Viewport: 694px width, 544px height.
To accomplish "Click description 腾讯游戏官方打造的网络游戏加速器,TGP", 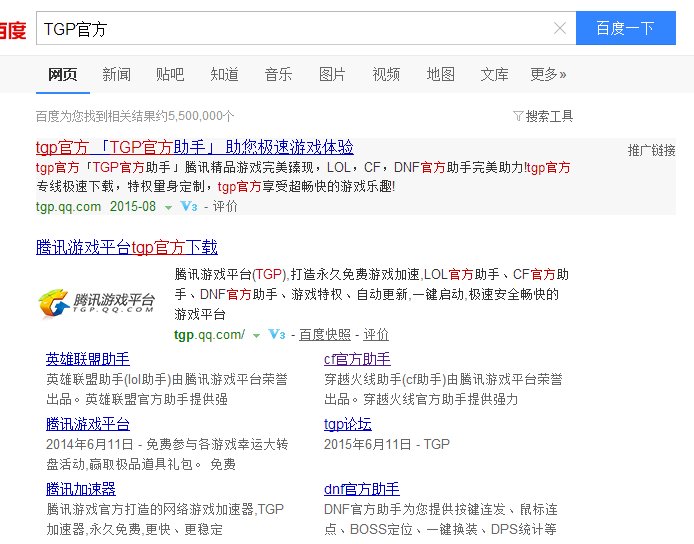I will (x=165, y=509).
